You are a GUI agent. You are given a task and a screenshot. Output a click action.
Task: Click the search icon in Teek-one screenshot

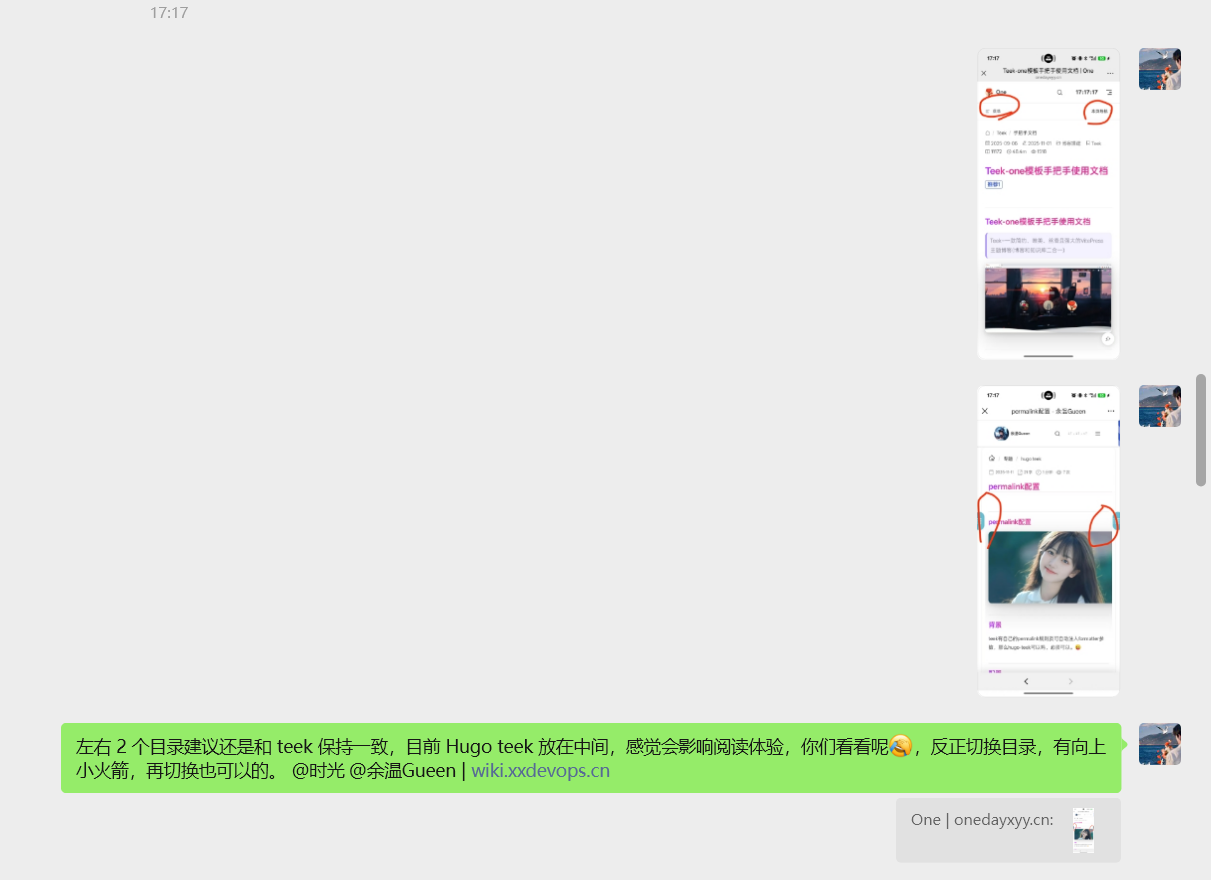point(1060,92)
